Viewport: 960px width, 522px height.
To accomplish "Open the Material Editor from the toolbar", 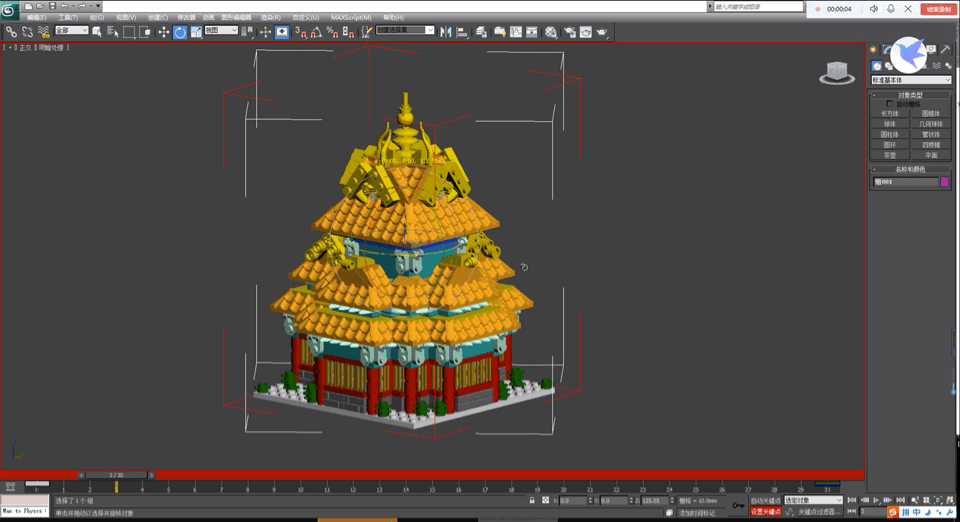I will [x=550, y=32].
